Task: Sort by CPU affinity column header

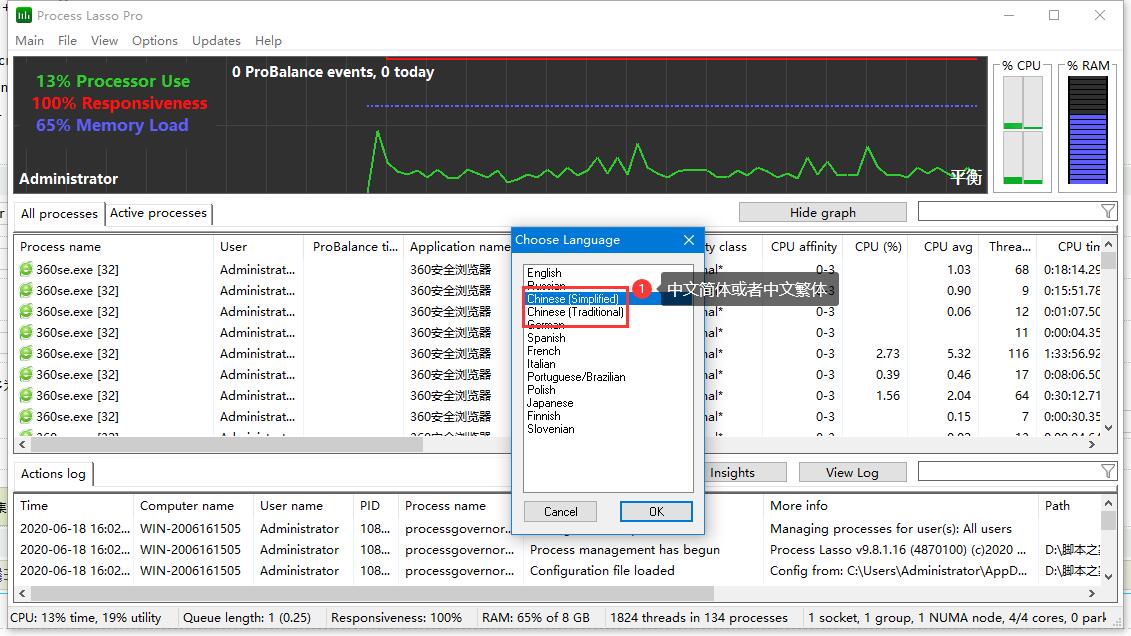Action: click(x=803, y=247)
